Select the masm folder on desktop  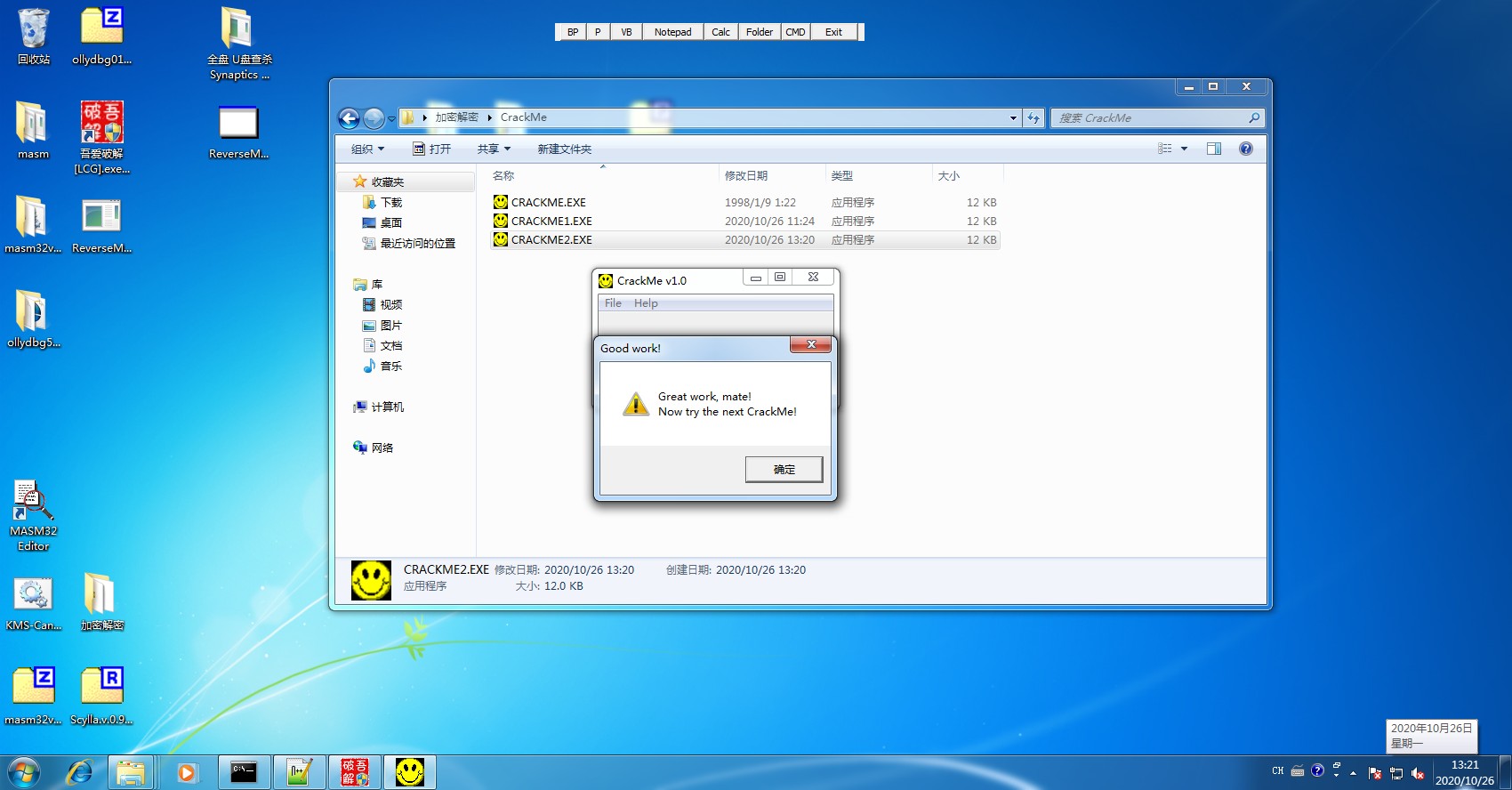[33, 130]
